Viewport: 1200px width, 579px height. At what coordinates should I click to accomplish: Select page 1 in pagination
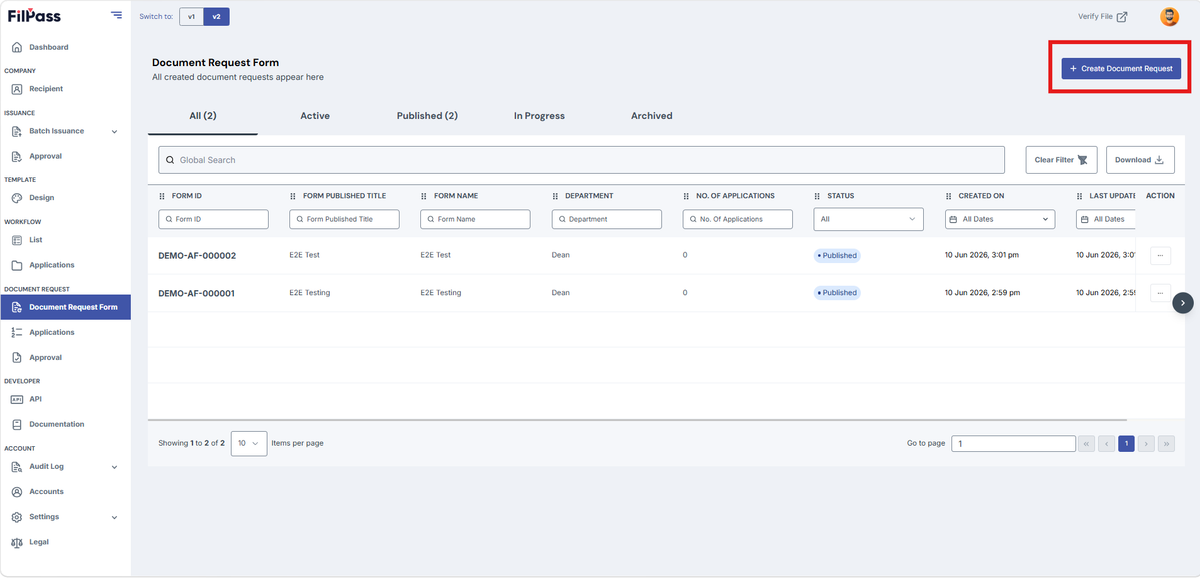(x=1126, y=443)
